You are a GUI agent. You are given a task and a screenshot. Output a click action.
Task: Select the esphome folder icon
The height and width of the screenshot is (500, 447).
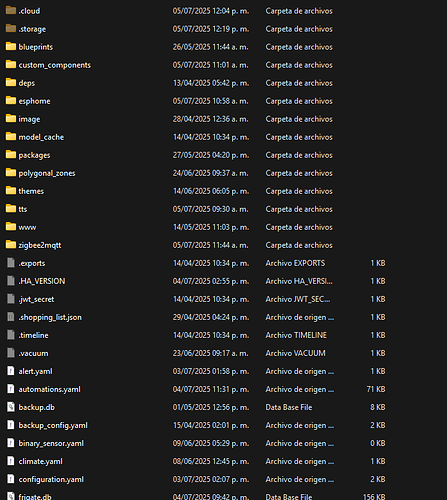[x=11, y=101]
